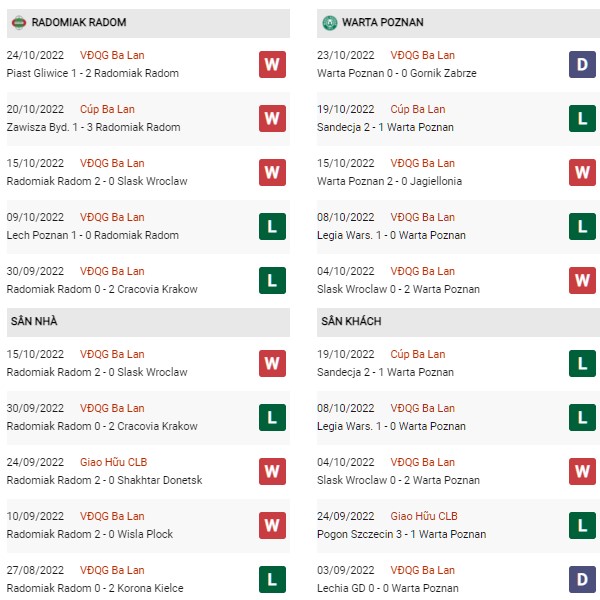Click W badge for Warta Poznan 2-0 Jagiellonia

[x=583, y=172]
